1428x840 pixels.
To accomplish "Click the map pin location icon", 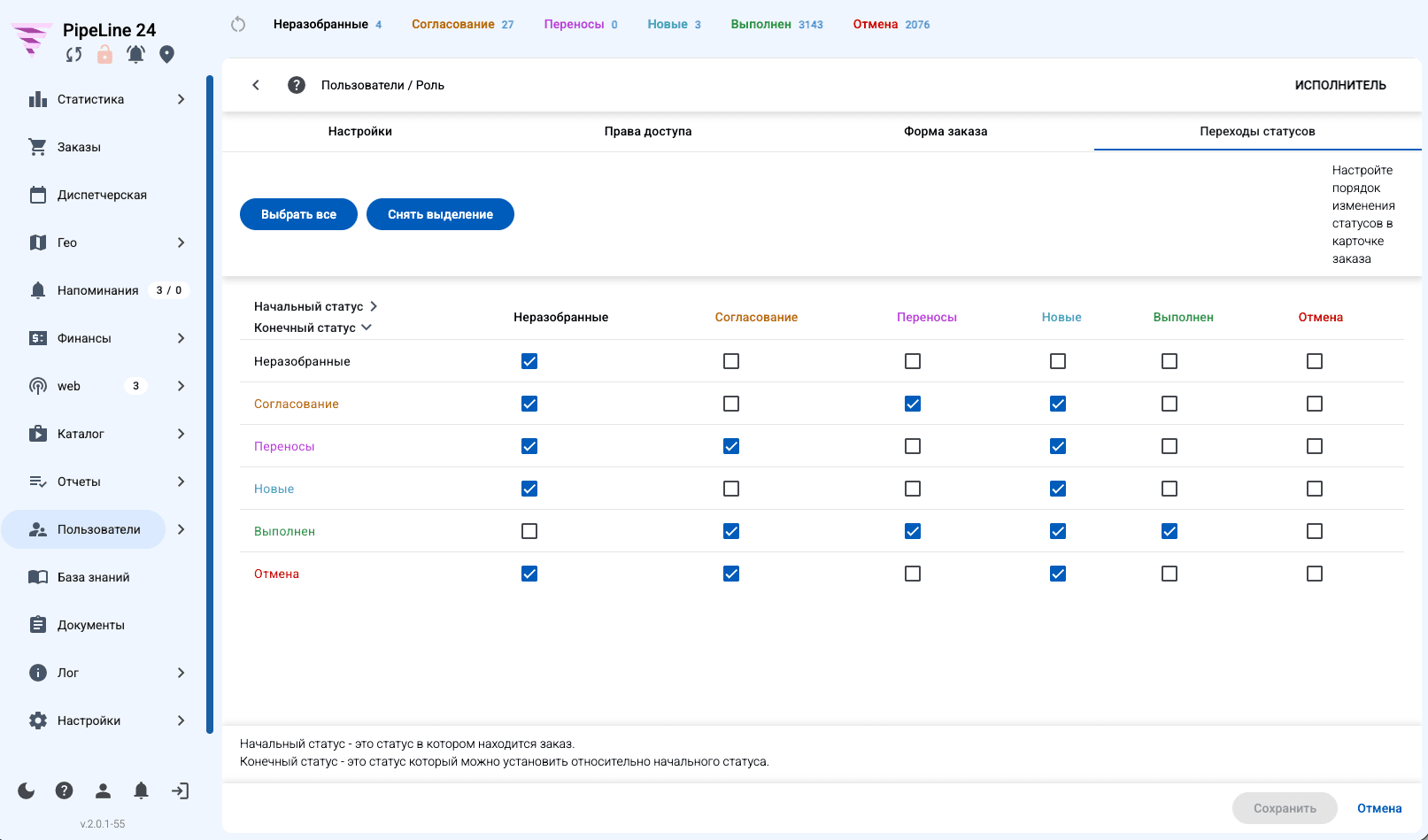I will pyautogui.click(x=166, y=55).
